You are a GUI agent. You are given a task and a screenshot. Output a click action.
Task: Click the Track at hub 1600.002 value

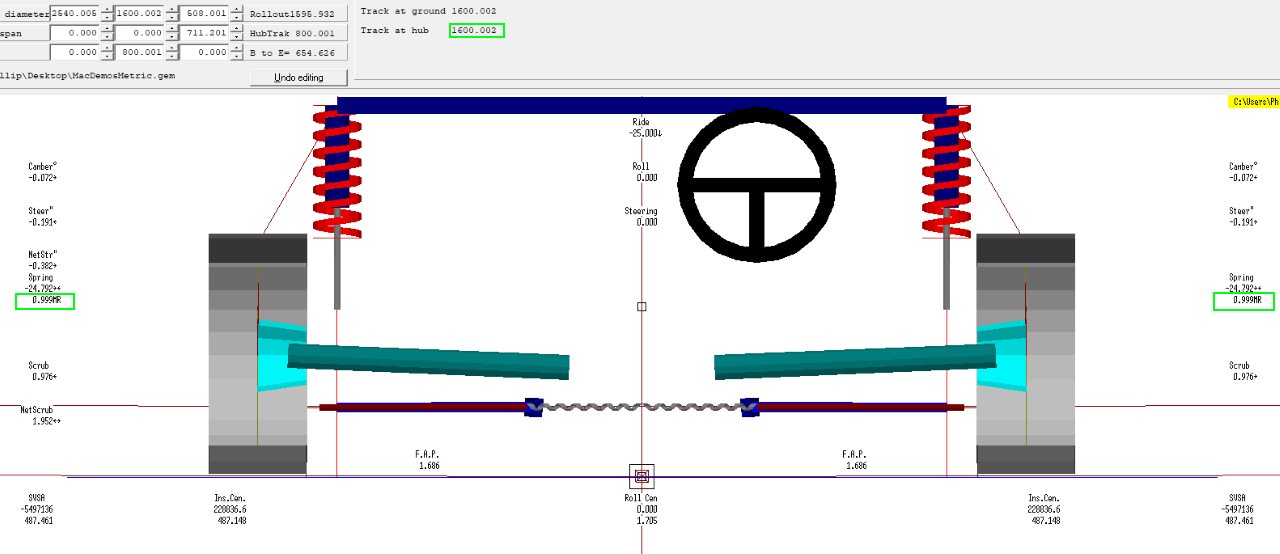[476, 31]
